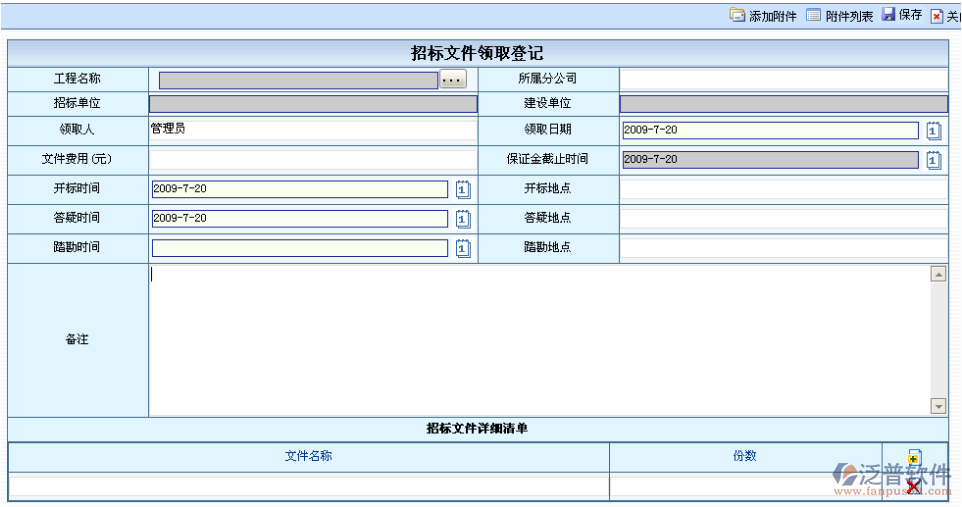Click the 工程名称 label
This screenshot has width=962, height=507.
pos(77,79)
